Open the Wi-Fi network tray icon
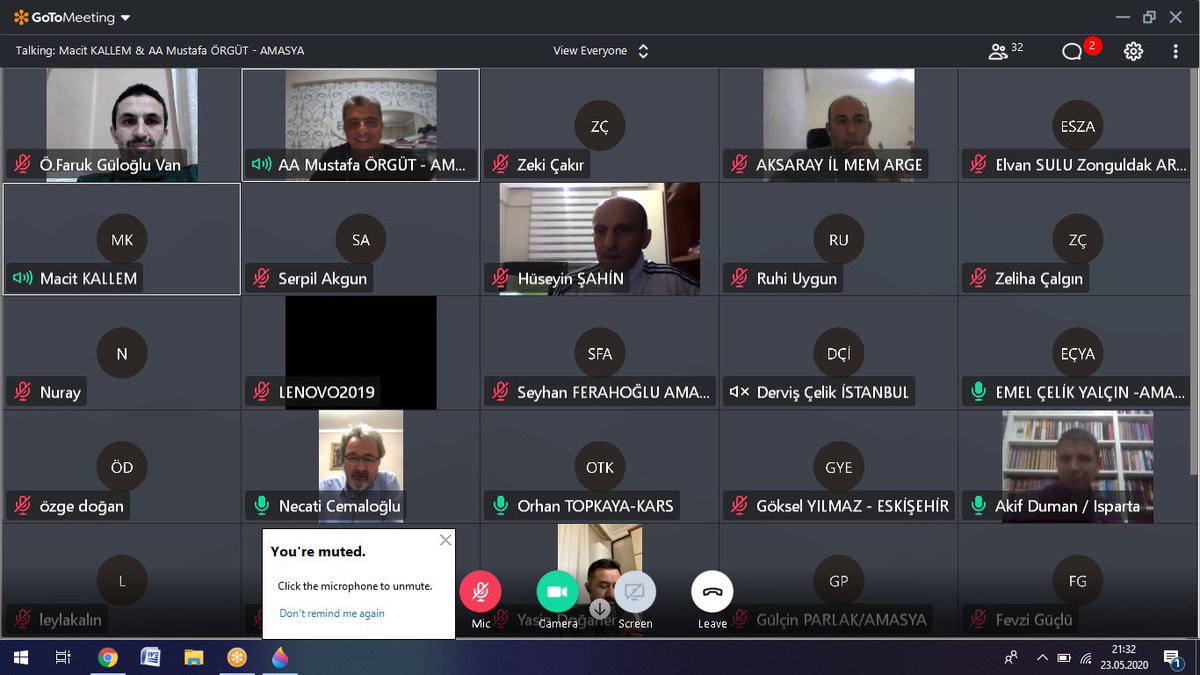The image size is (1200, 675). click(x=1086, y=658)
